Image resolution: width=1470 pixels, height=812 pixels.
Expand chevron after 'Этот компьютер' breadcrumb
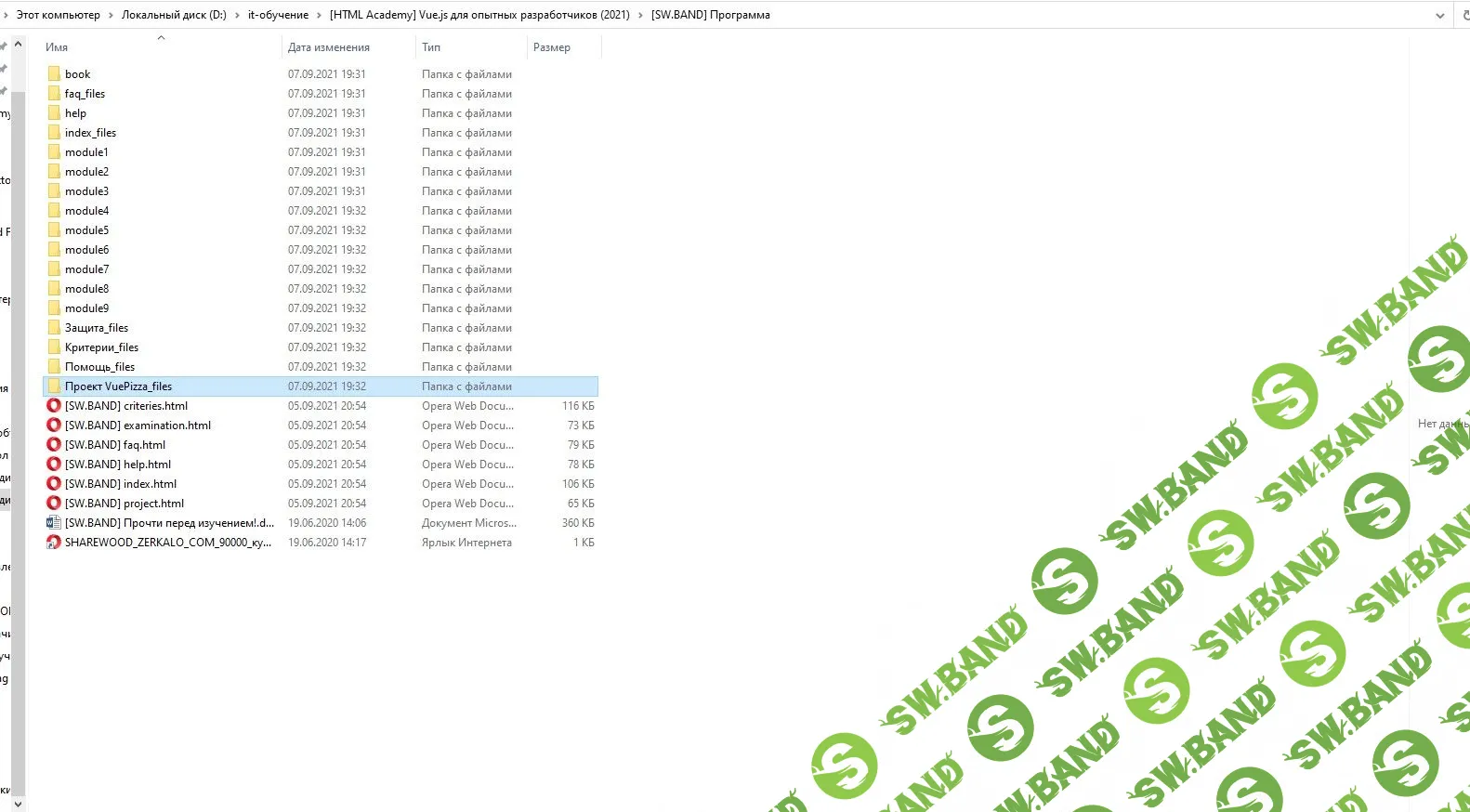111,15
